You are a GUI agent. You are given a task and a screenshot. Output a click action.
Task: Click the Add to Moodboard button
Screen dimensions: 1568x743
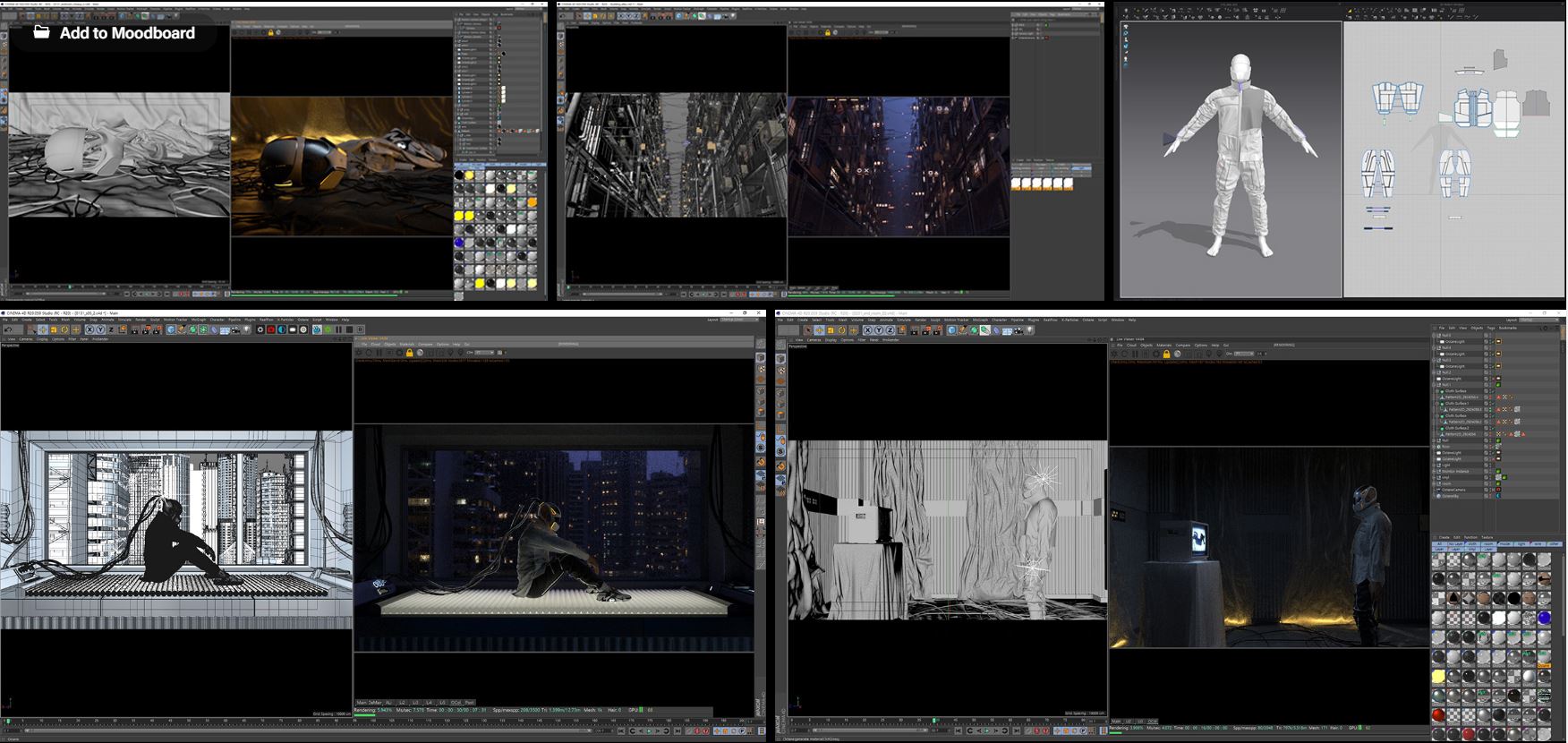[114, 33]
